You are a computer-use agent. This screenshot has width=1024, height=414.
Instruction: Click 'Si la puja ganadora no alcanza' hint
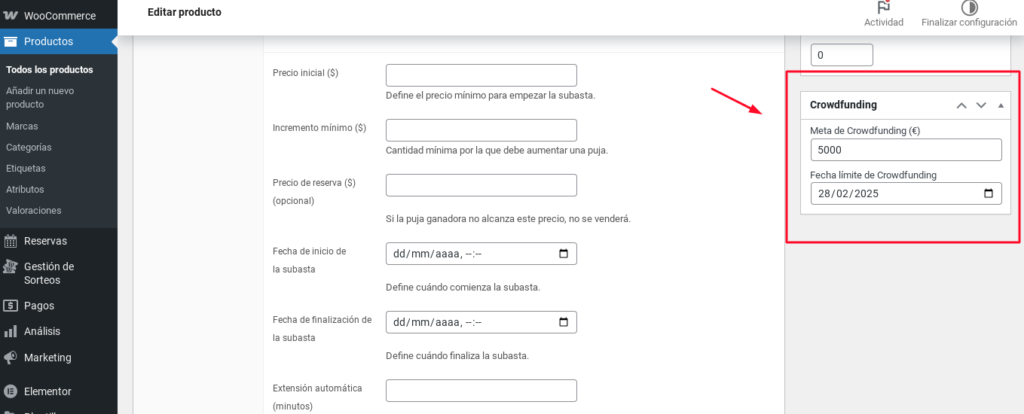[508, 219]
